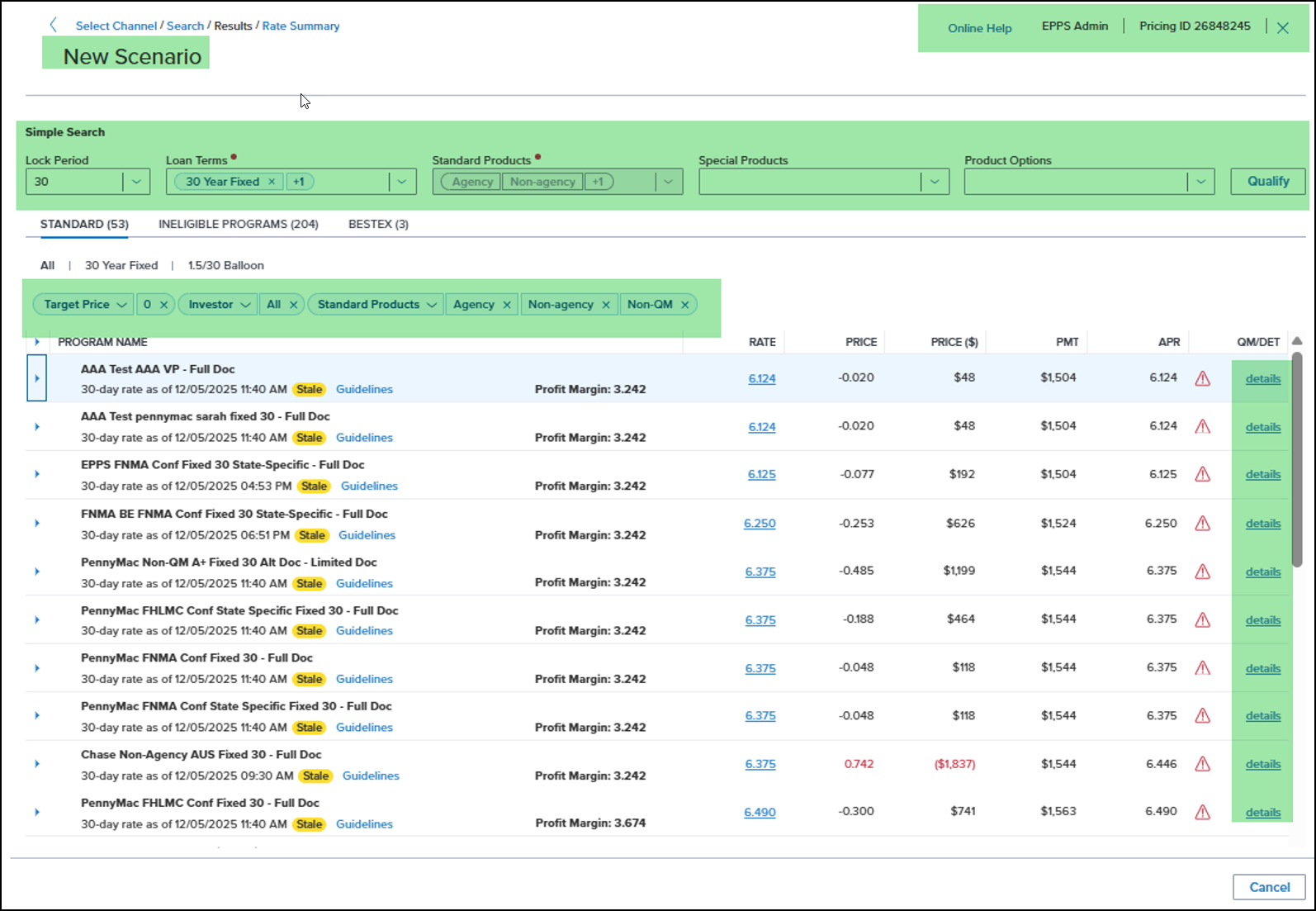Filter results by 1.5/30 Balloon

point(225,265)
